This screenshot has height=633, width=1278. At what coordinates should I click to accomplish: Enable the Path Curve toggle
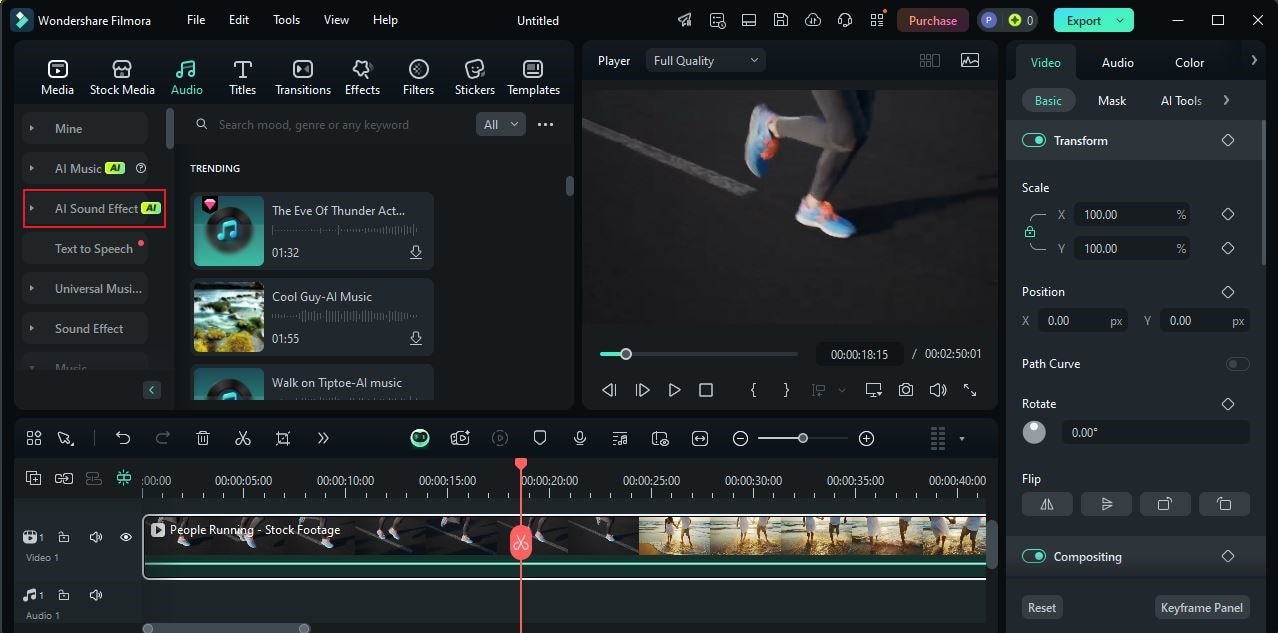[1237, 364]
